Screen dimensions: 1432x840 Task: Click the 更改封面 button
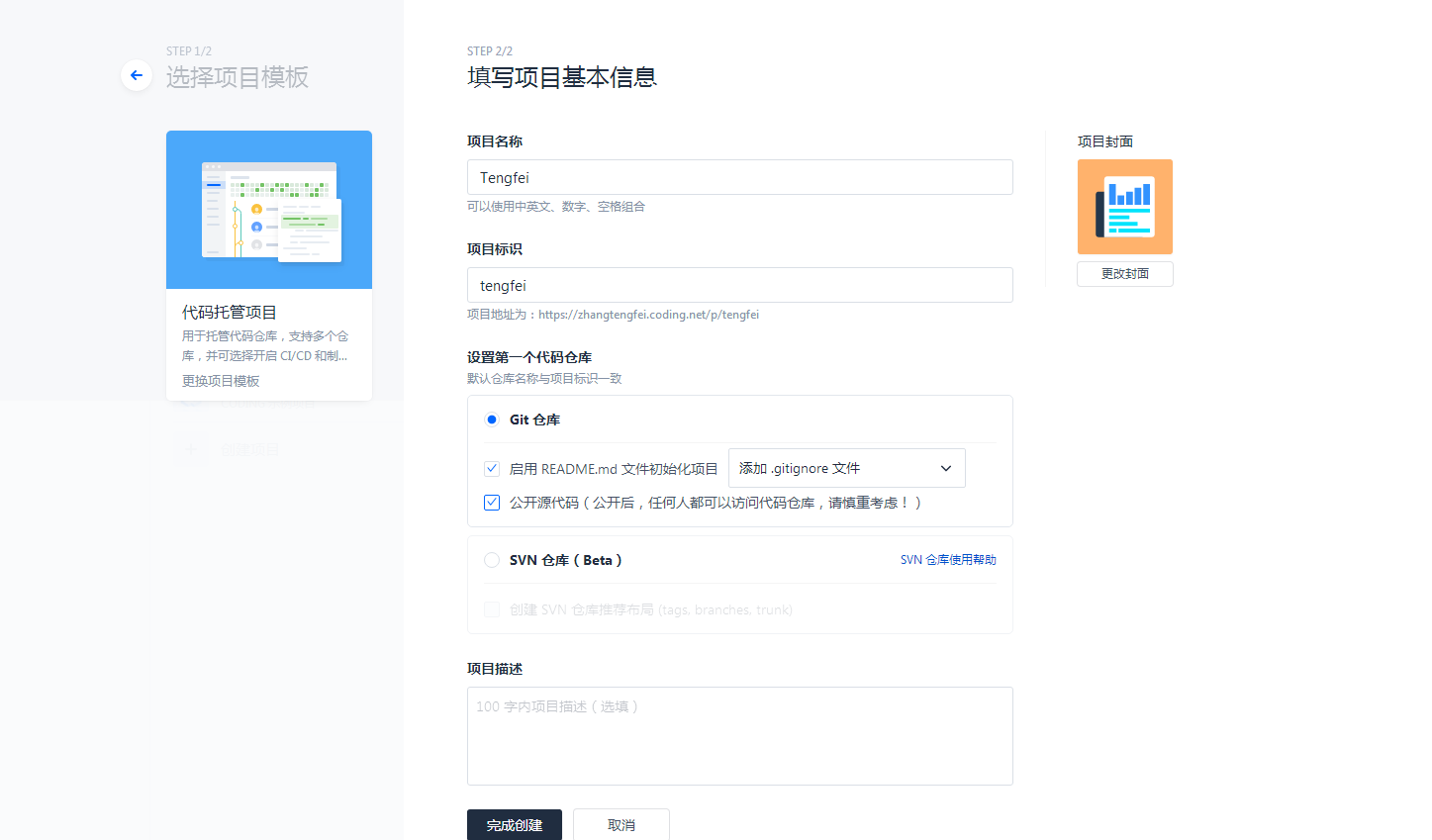1125,274
